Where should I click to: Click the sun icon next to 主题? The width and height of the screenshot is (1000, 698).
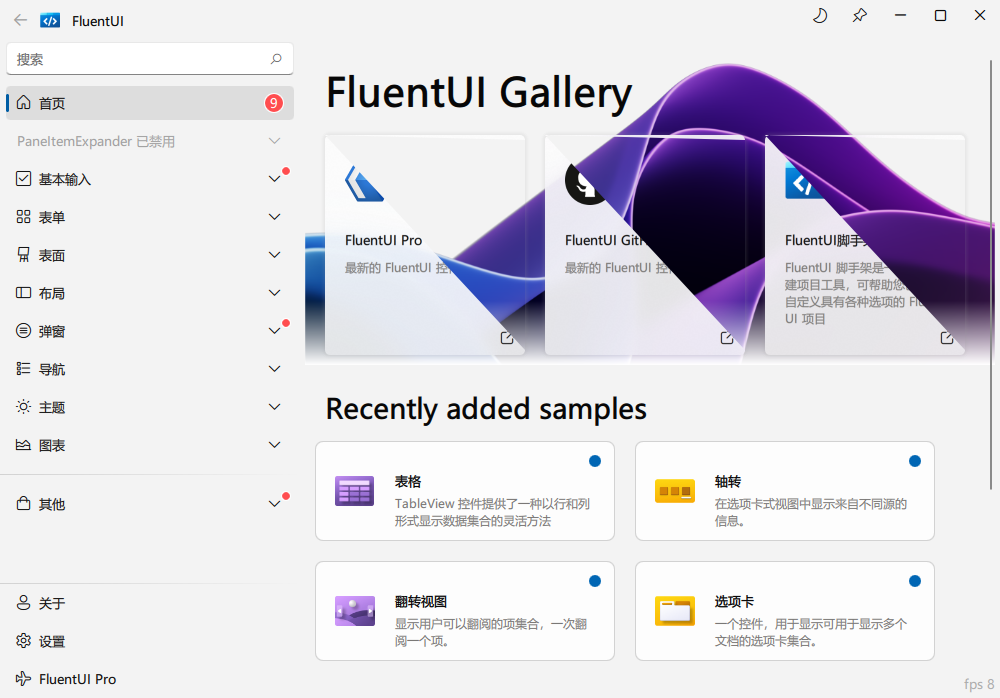pos(24,407)
